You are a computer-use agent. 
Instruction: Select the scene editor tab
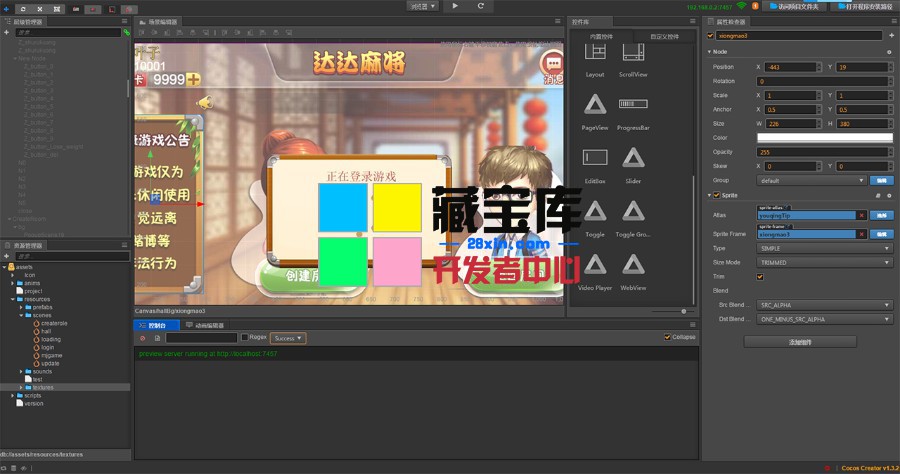158,21
